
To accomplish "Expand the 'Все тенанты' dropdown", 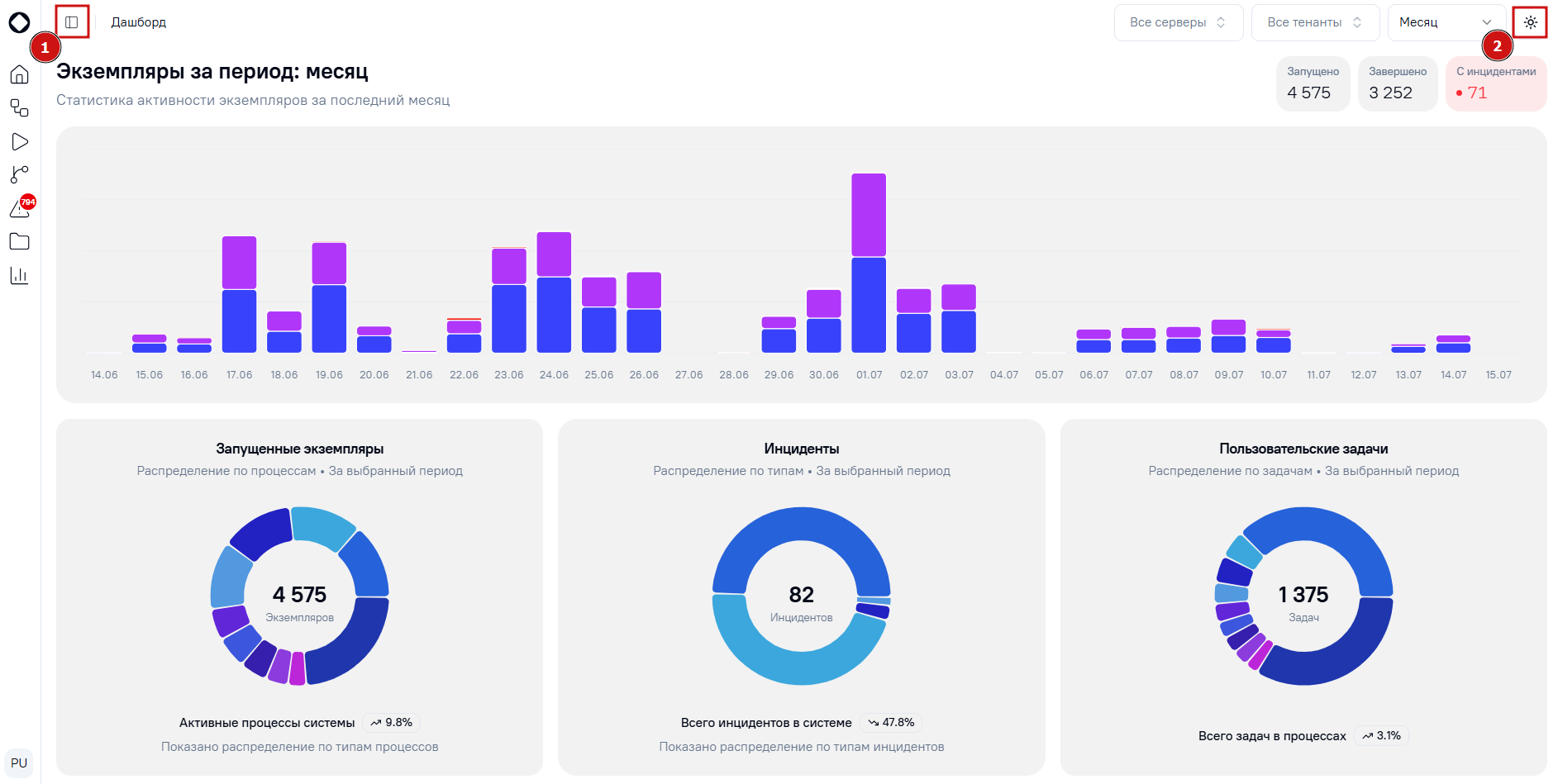I will point(1315,22).
